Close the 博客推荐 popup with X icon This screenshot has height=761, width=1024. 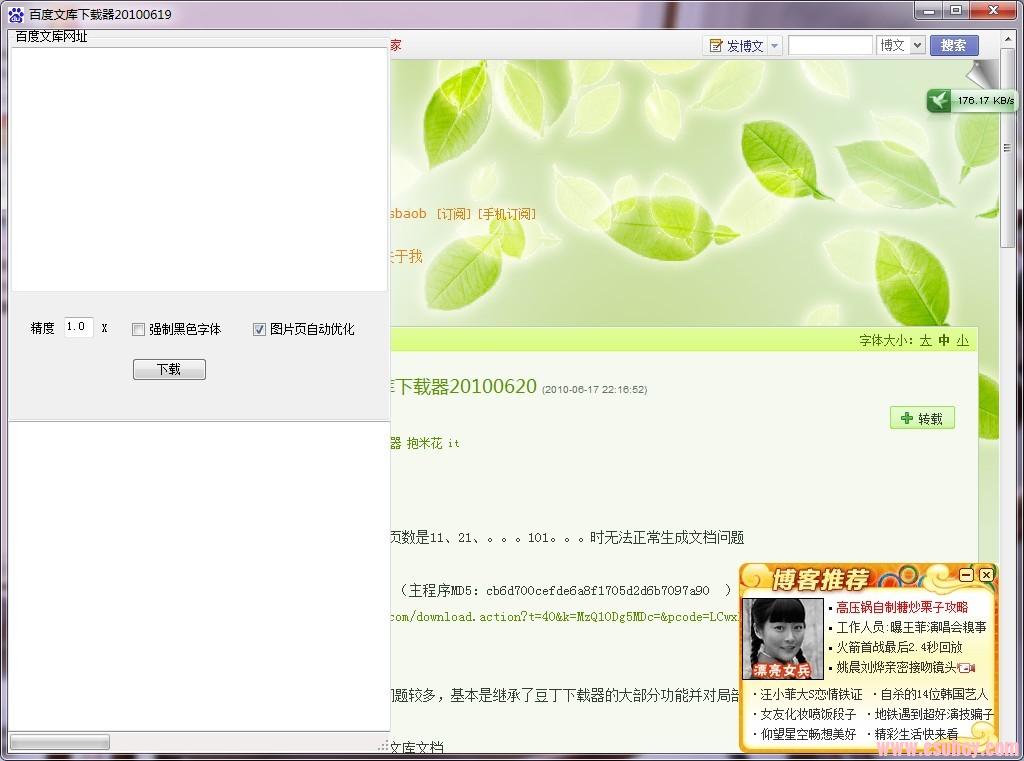986,575
